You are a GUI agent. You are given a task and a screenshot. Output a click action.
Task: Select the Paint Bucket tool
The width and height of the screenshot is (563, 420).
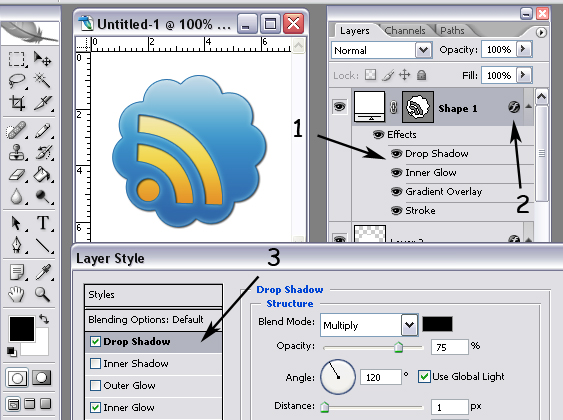click(42, 175)
